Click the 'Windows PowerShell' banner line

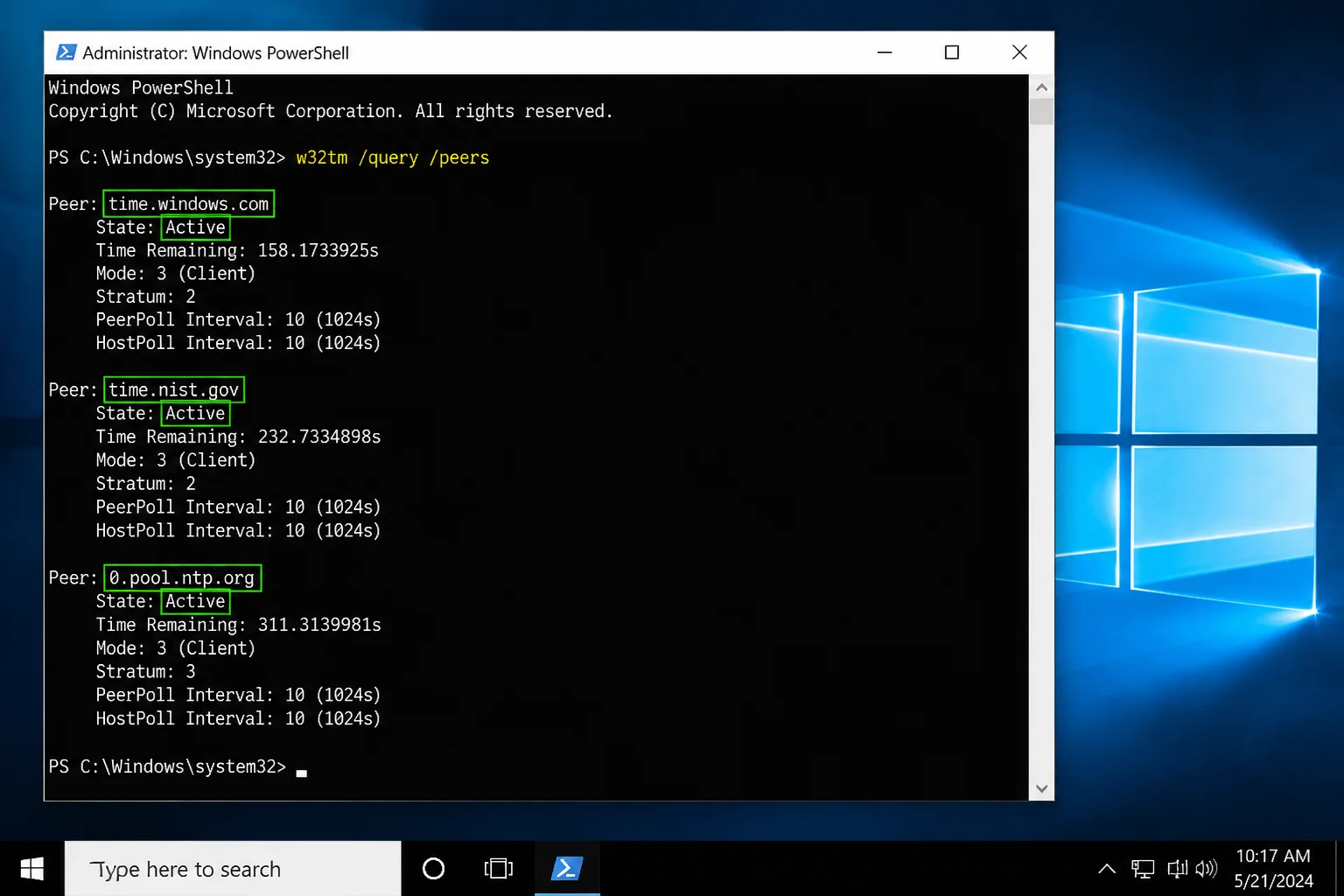(141, 88)
